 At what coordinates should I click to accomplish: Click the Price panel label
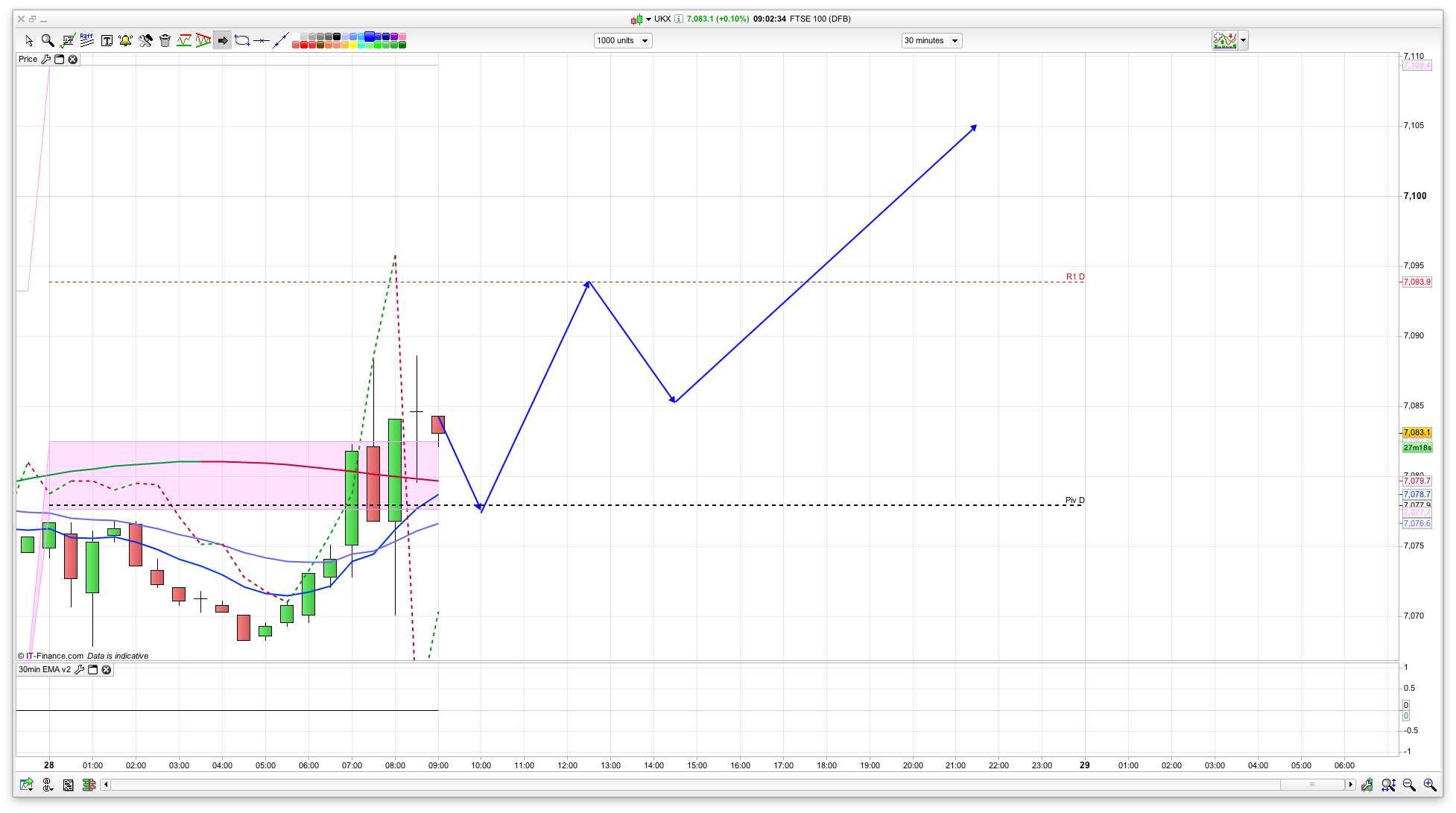(28, 60)
